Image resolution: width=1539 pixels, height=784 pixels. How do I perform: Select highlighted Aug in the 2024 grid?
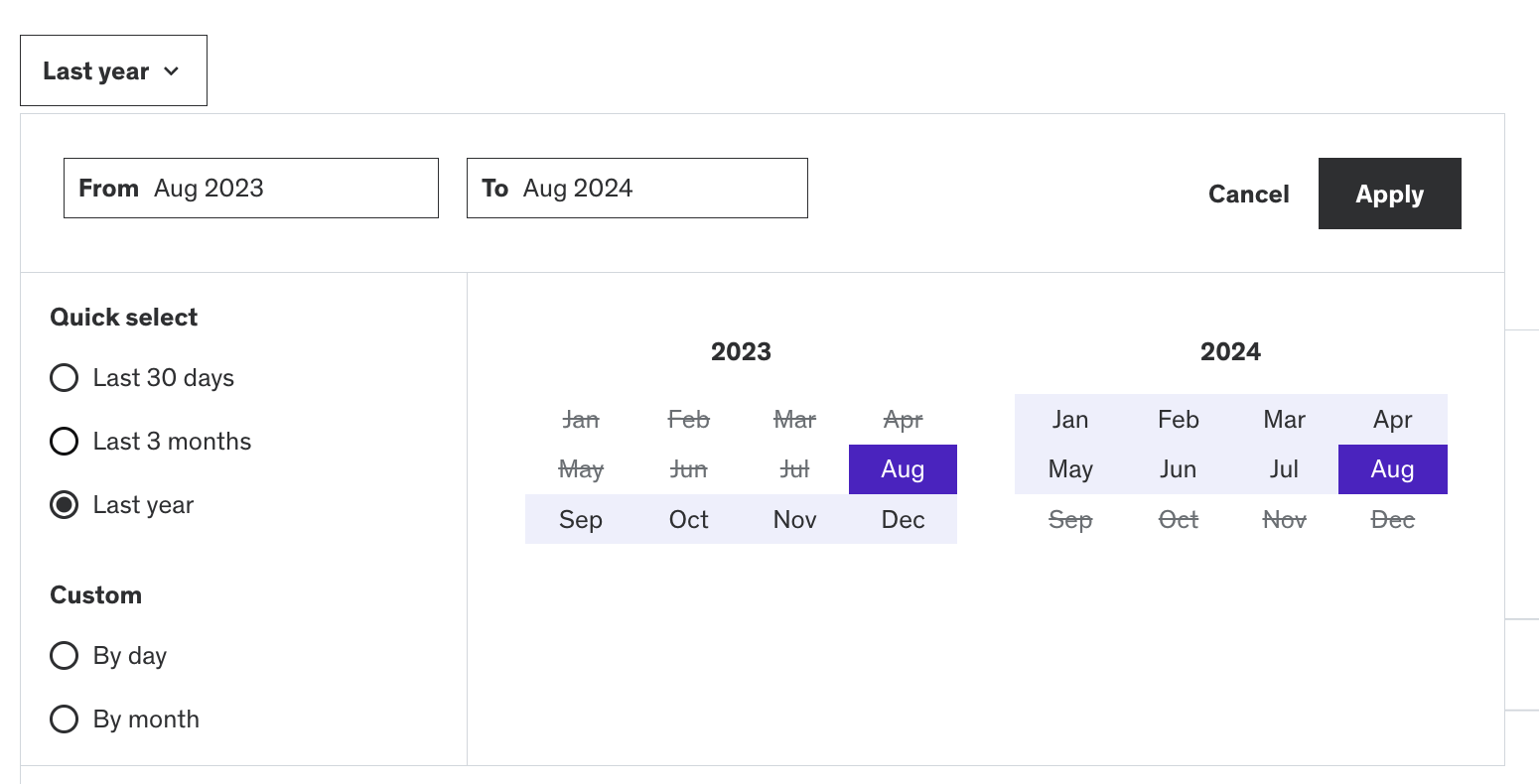tap(1392, 469)
